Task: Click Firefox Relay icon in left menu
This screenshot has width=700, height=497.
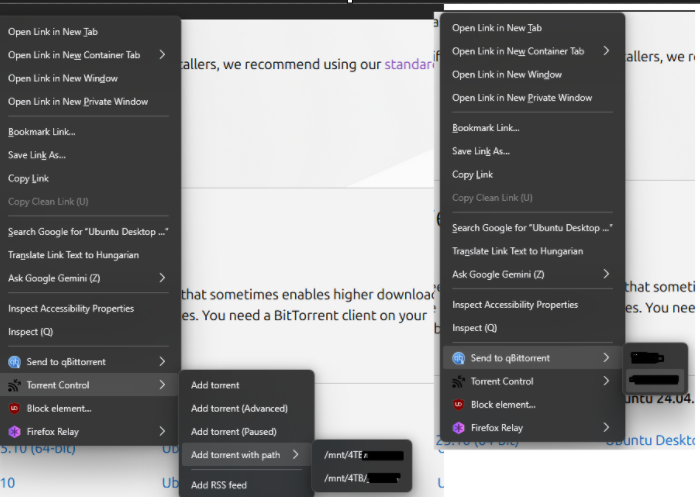Action: (14, 431)
